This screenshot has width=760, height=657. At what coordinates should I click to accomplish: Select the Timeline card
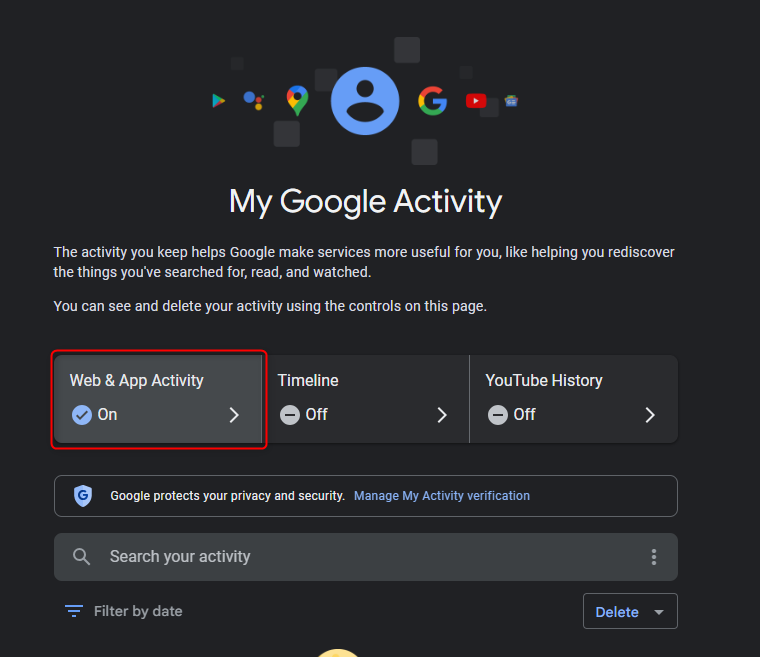[366, 399]
